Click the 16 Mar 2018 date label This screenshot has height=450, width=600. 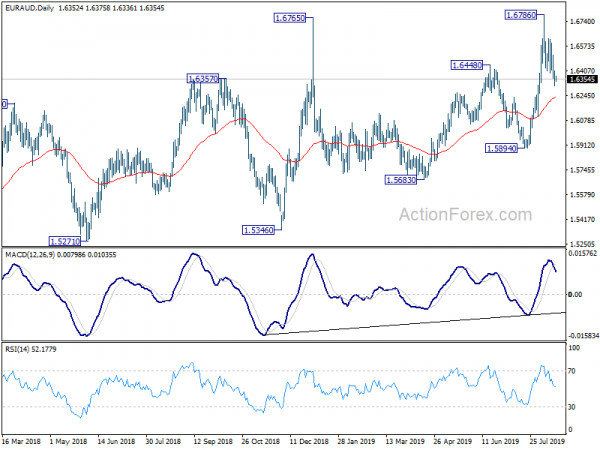tap(21, 441)
